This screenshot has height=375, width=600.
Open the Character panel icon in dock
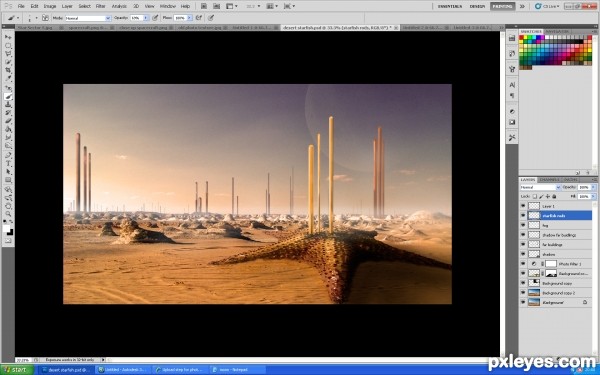coord(512,85)
